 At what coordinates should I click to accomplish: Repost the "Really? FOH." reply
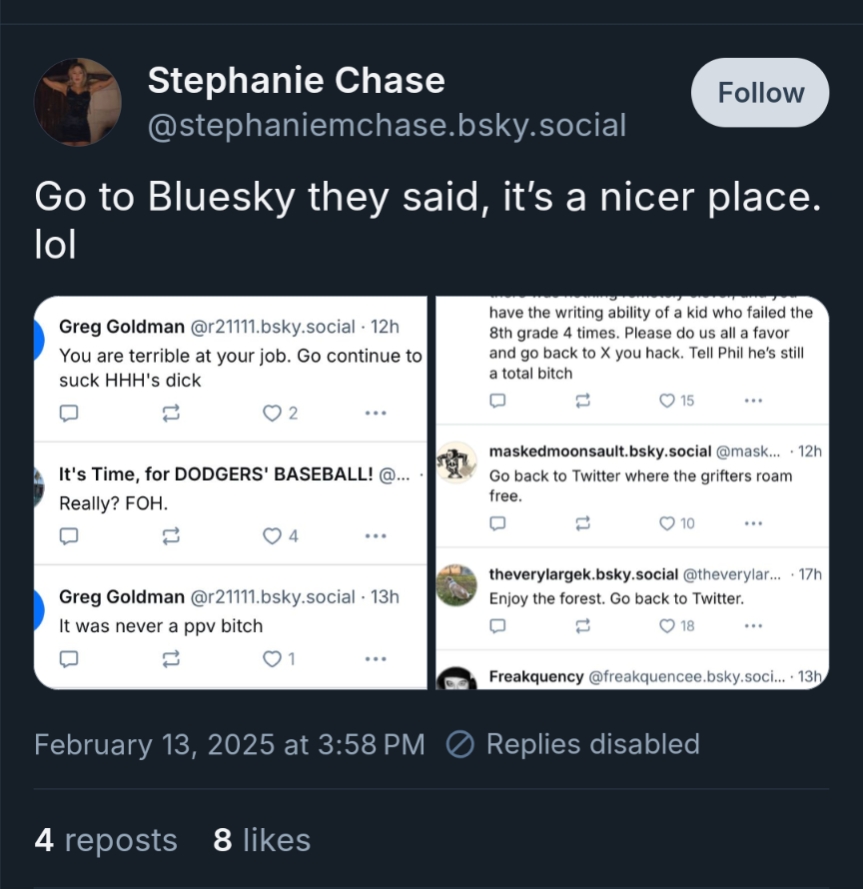tap(171, 535)
